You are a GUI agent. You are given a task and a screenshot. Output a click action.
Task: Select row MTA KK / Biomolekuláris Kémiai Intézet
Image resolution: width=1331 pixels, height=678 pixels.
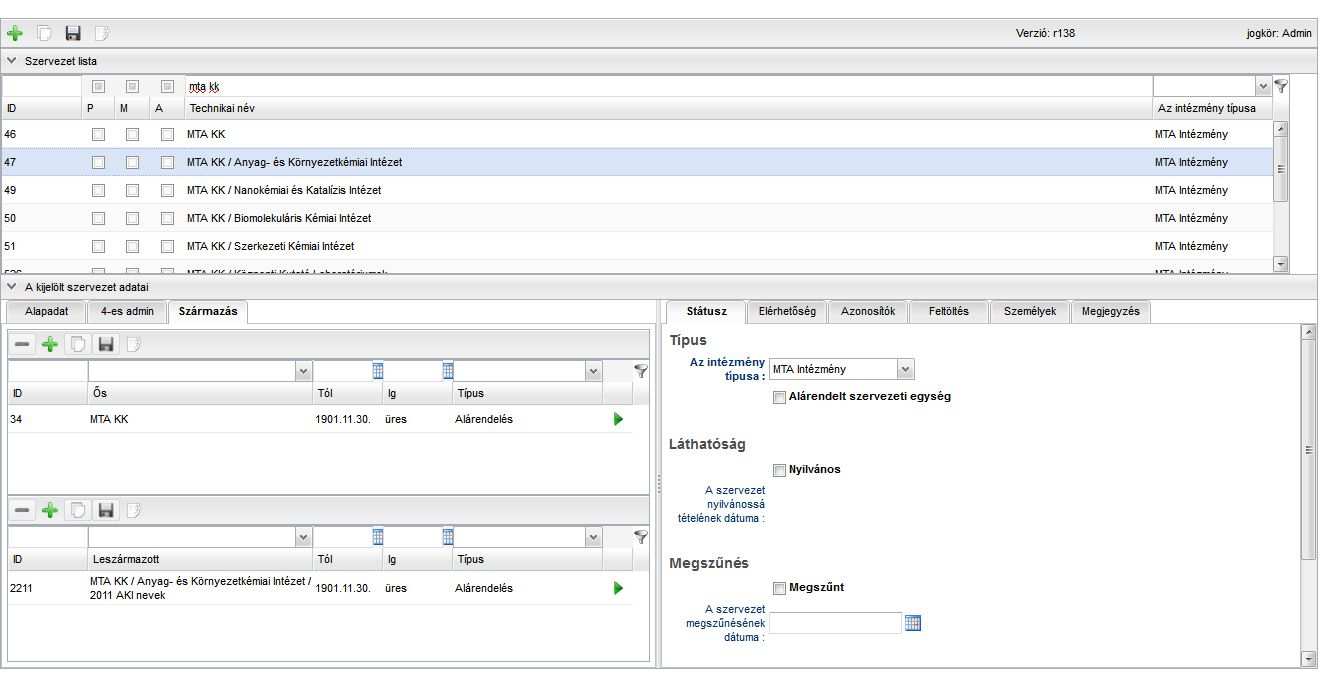point(638,218)
